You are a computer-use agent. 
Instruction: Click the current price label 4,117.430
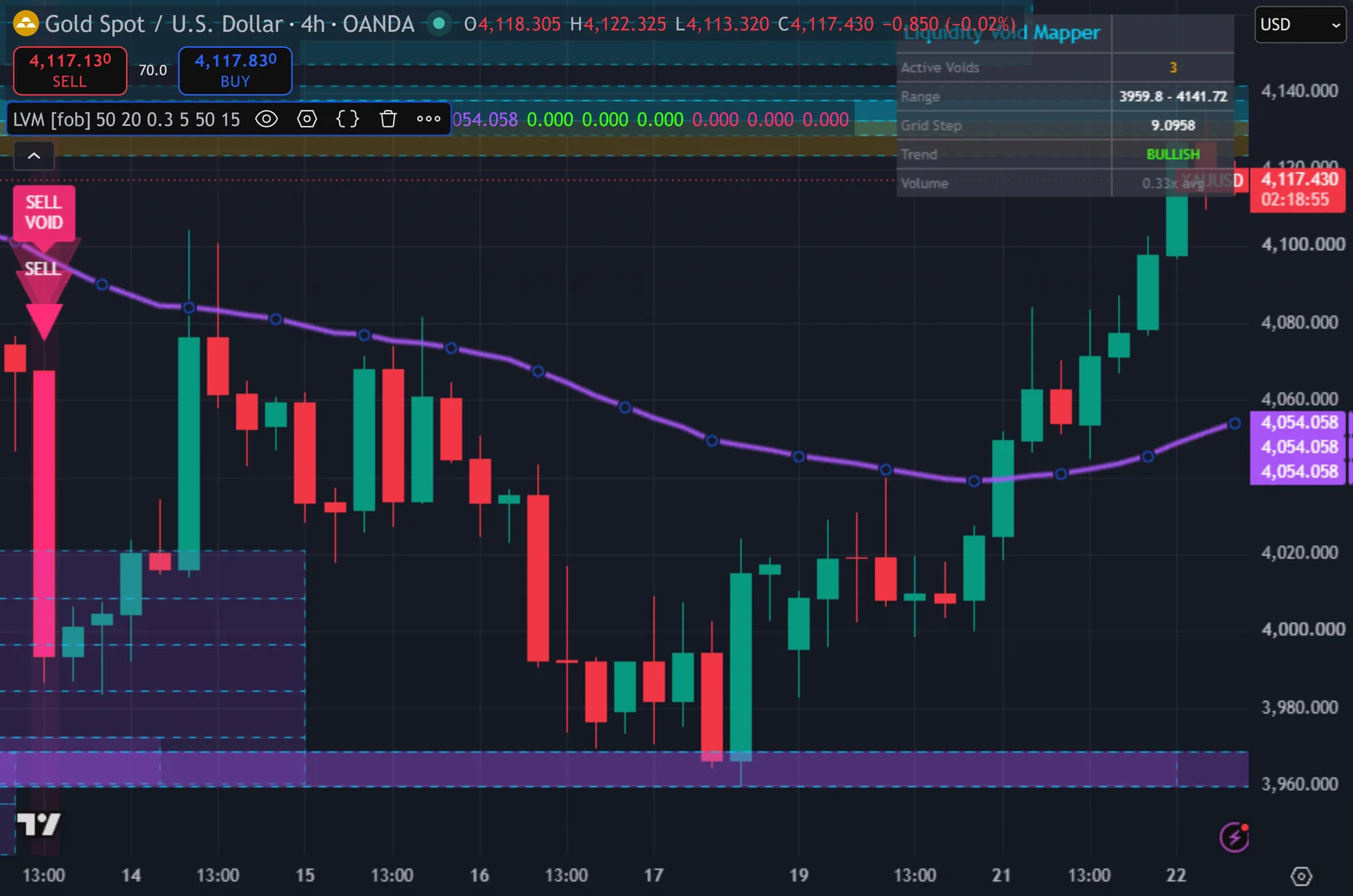tap(1299, 189)
